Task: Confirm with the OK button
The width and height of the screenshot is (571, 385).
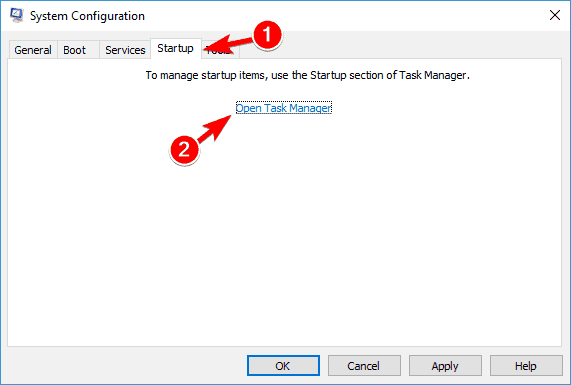Action: click(283, 366)
